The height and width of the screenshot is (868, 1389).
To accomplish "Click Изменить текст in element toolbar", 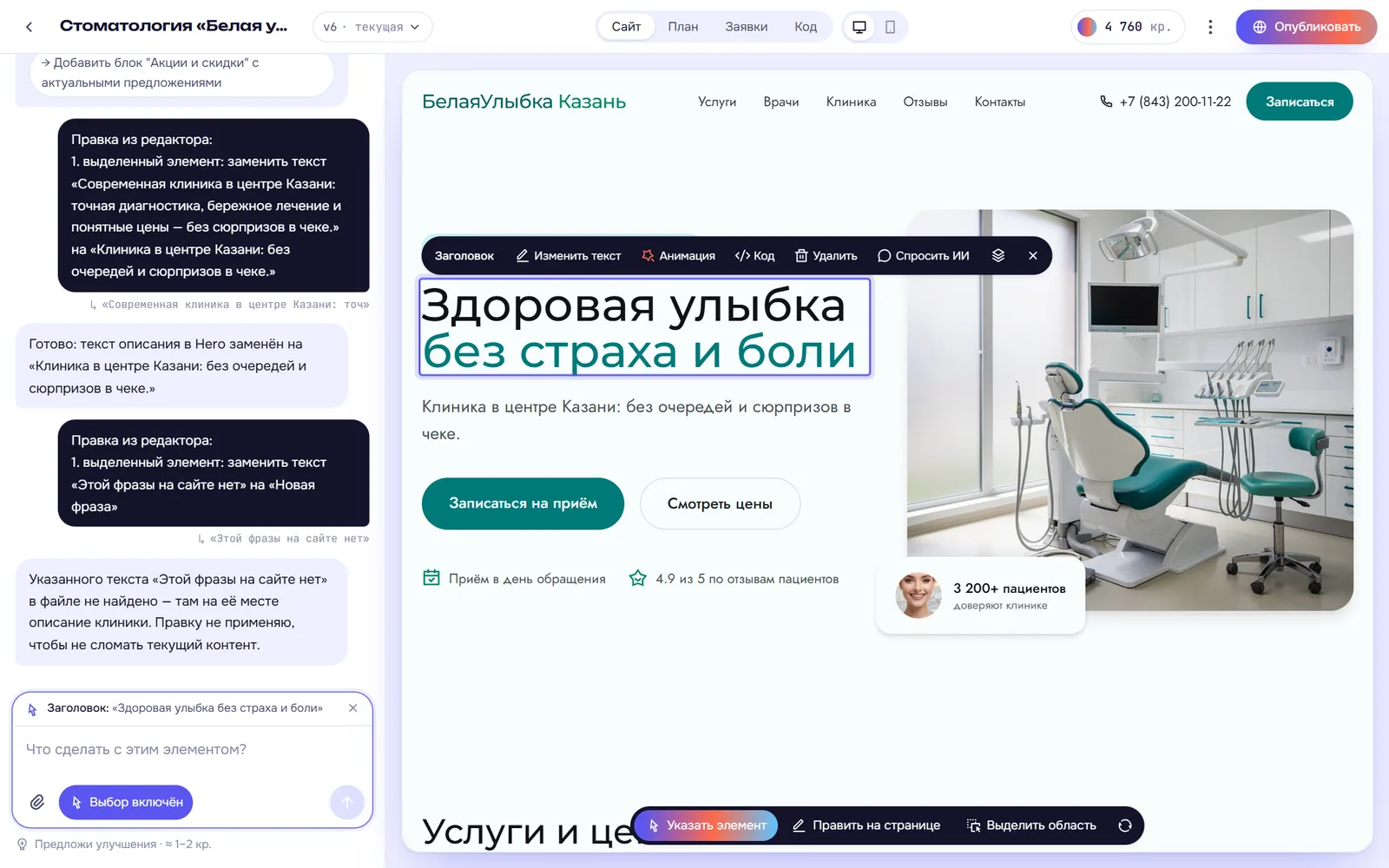I will tap(569, 256).
